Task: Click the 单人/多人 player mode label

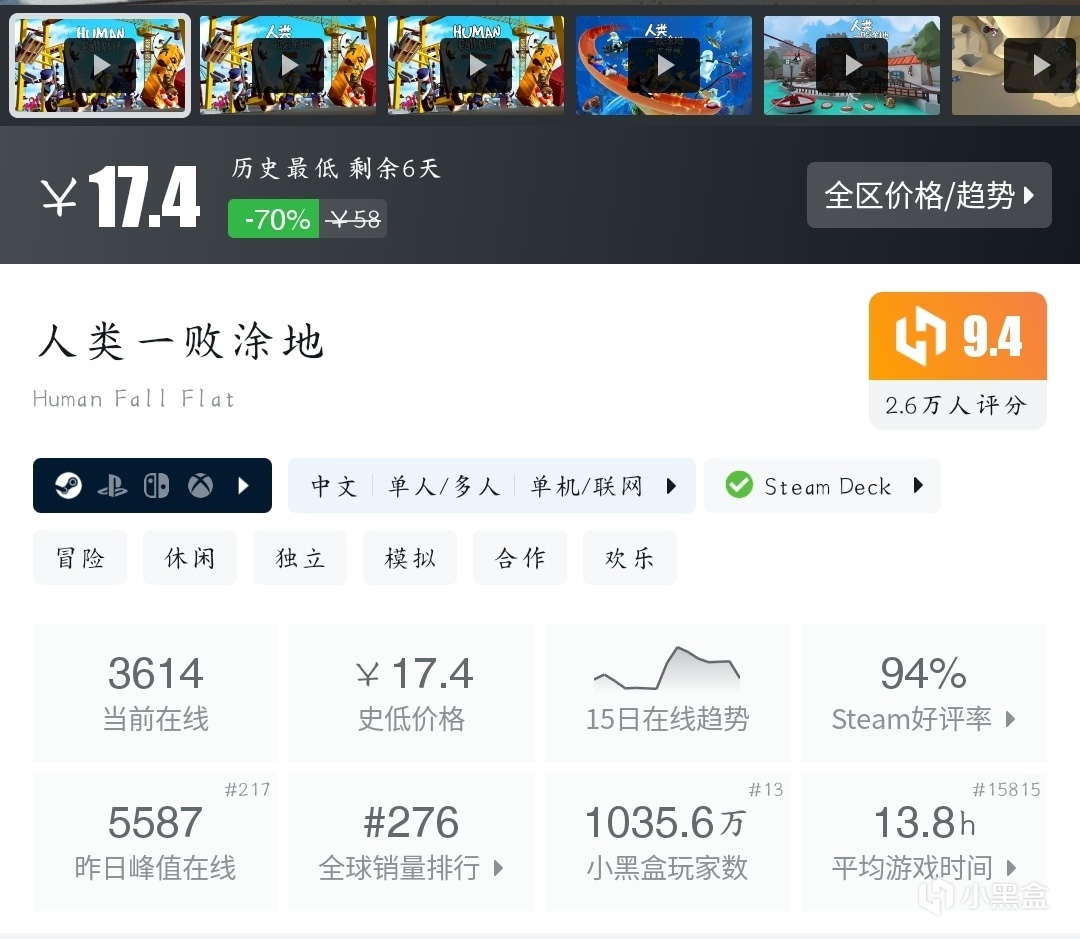Action: point(444,486)
